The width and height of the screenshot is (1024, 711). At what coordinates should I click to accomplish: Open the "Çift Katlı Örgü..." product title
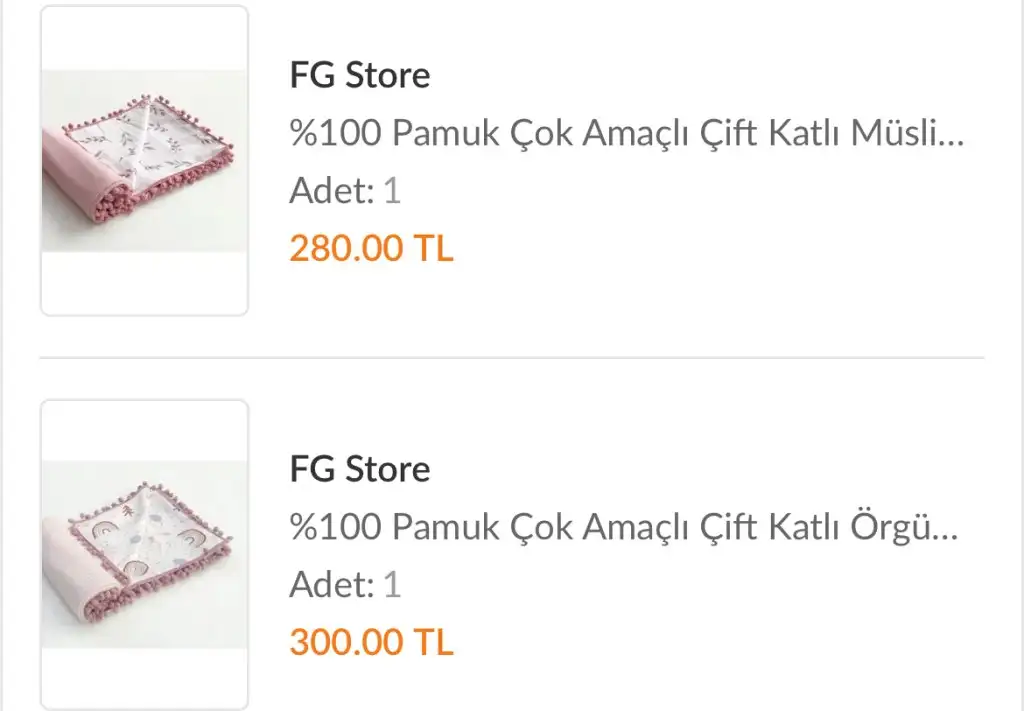coord(624,527)
